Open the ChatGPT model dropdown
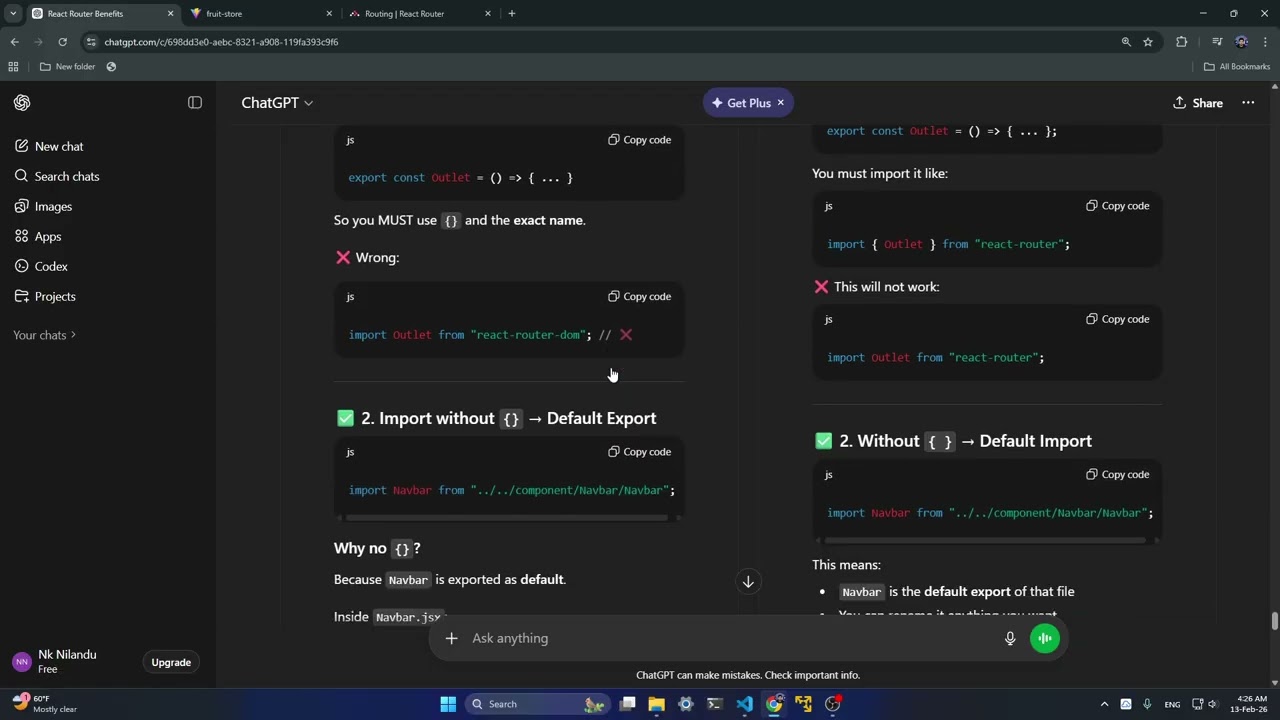This screenshot has width=1280, height=720. pyautogui.click(x=277, y=103)
